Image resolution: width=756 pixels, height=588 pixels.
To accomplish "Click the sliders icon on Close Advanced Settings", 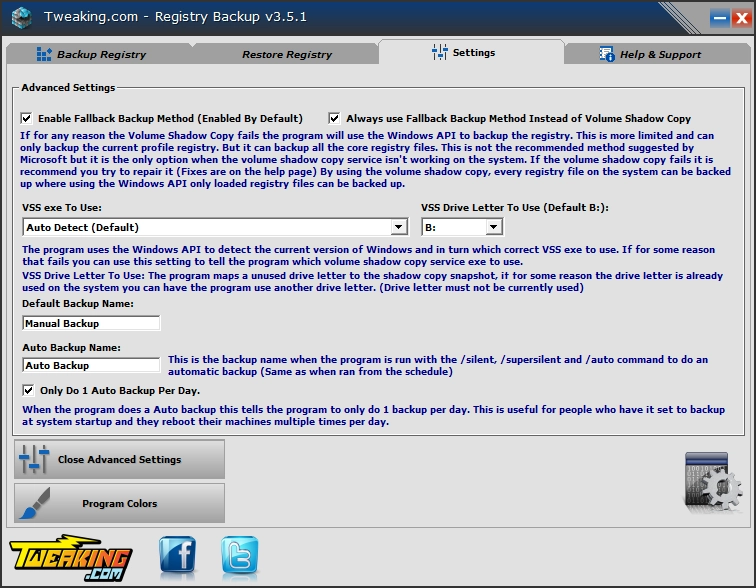I will [x=34, y=459].
